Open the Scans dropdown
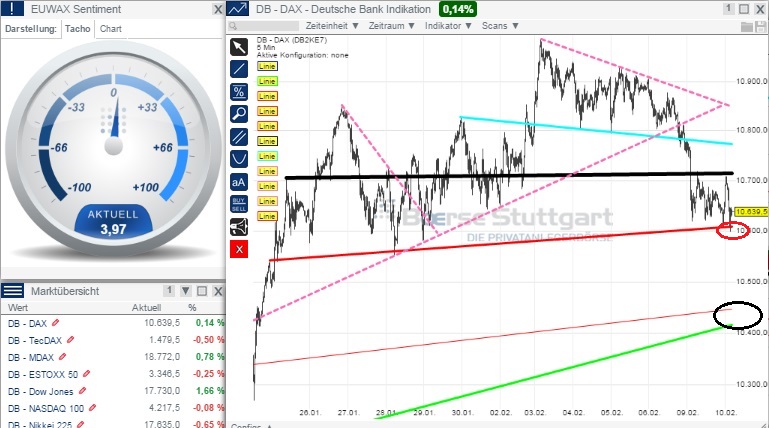This screenshot has width=769, height=428. tap(500, 26)
